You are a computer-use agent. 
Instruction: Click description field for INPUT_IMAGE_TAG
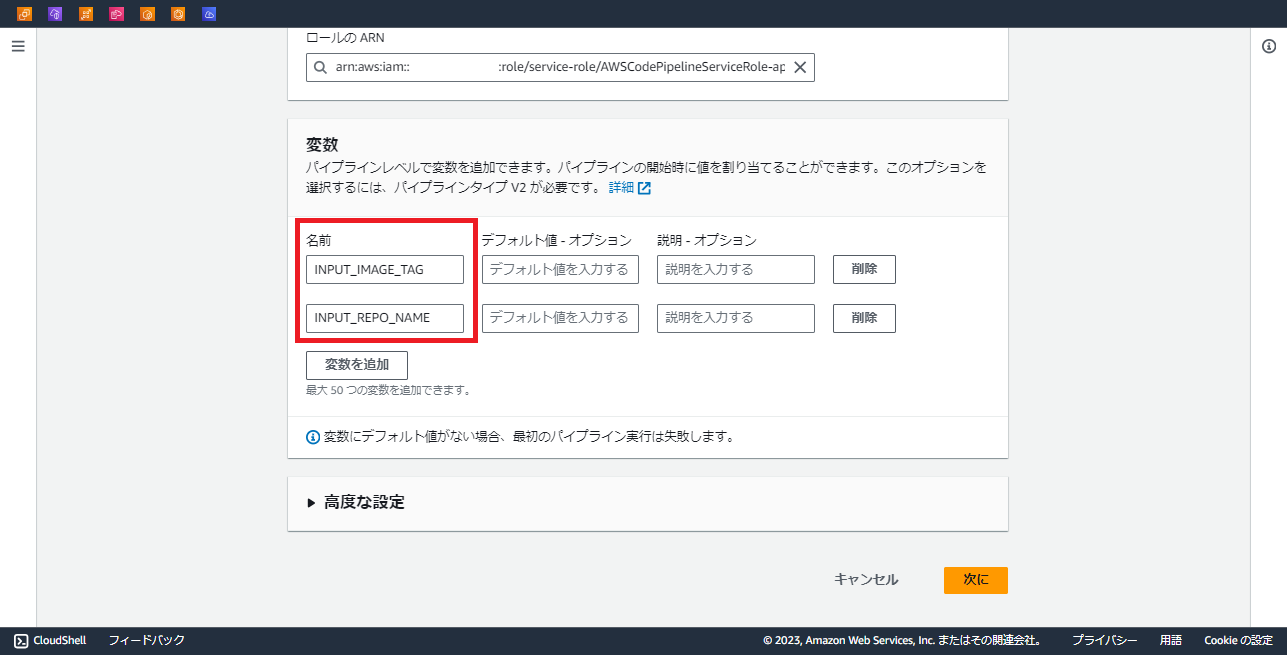736,269
